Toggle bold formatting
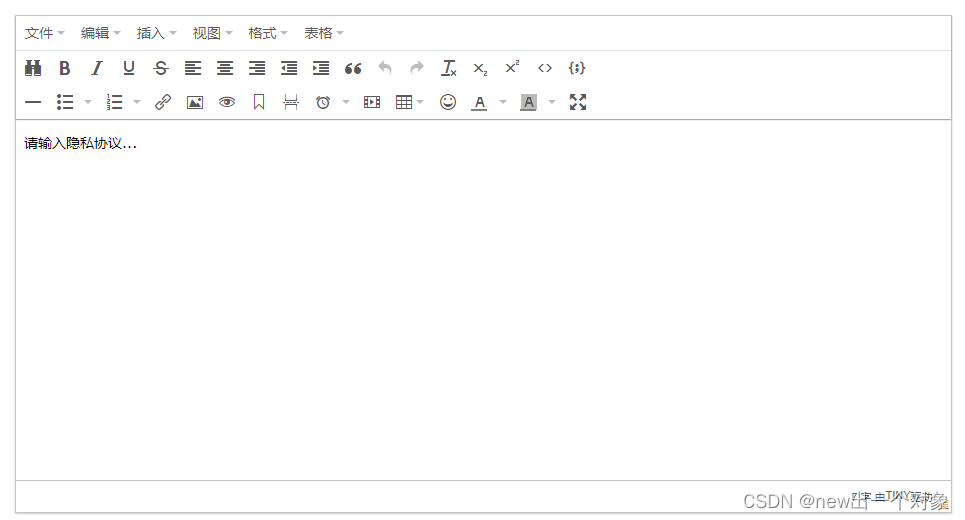This screenshot has height=520, width=965. pyautogui.click(x=65, y=68)
